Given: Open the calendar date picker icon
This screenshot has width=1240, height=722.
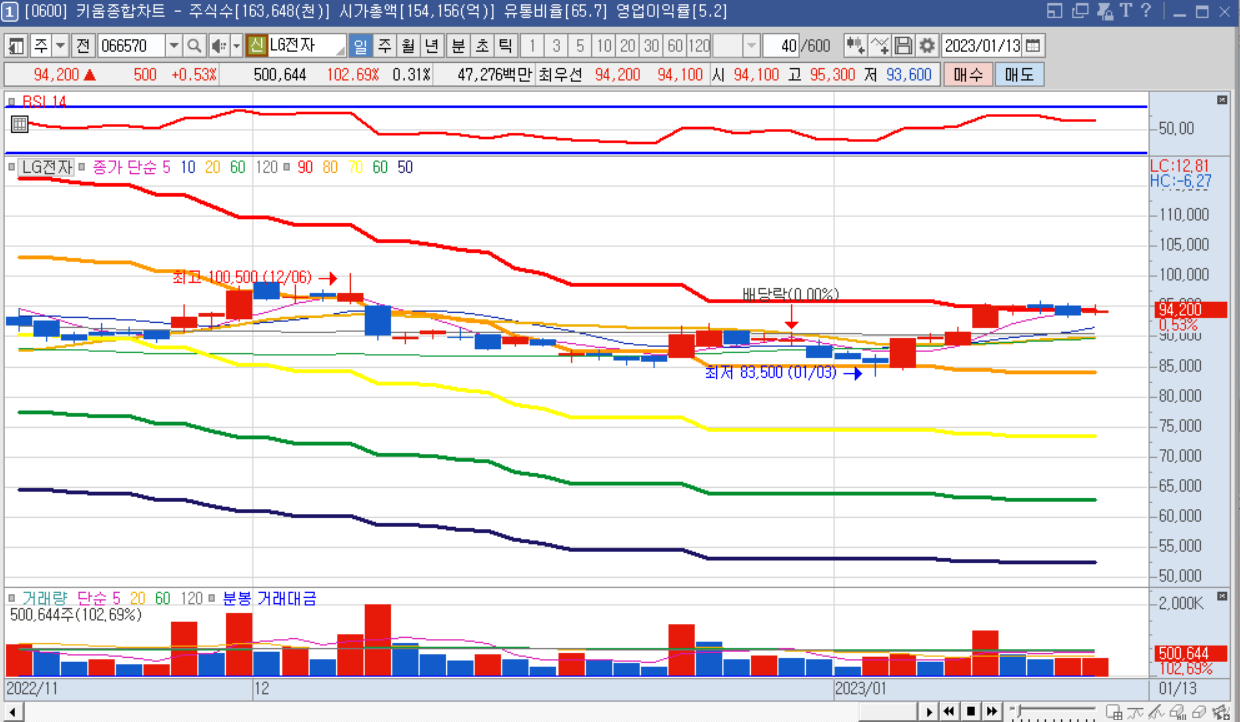Looking at the screenshot, I should coord(1032,46).
